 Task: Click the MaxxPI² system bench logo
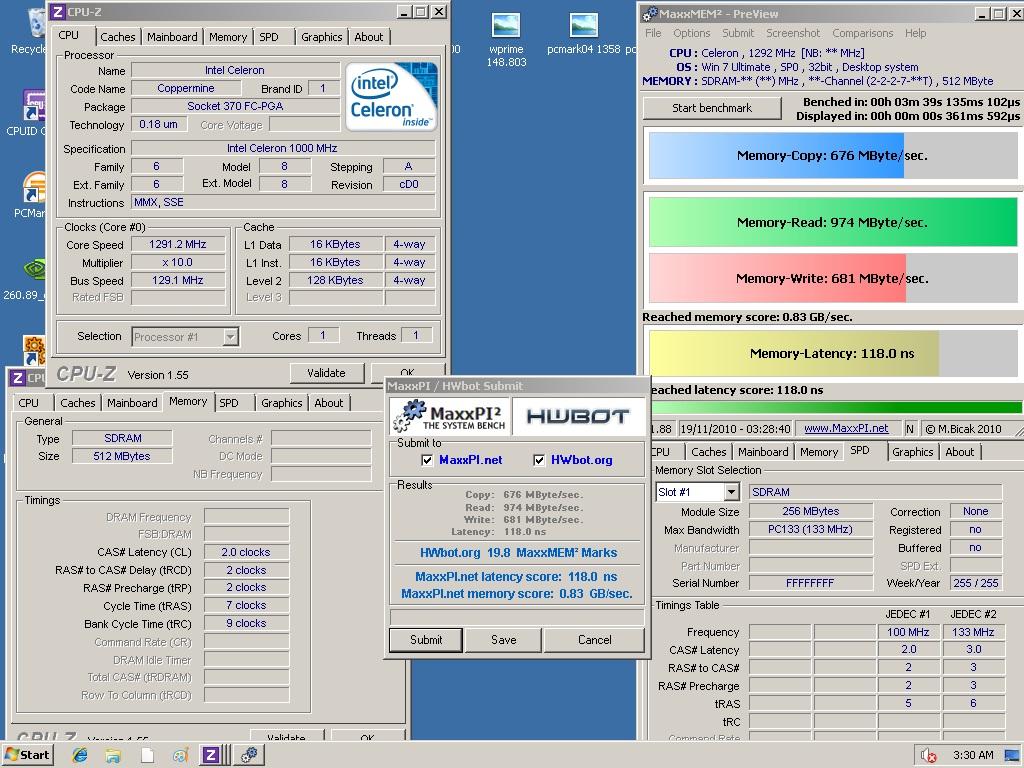[451, 416]
